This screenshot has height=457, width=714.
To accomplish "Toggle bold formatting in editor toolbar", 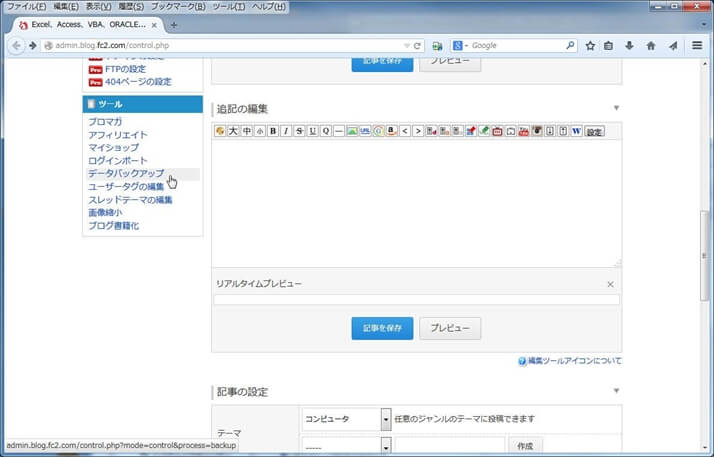I will pos(273,131).
